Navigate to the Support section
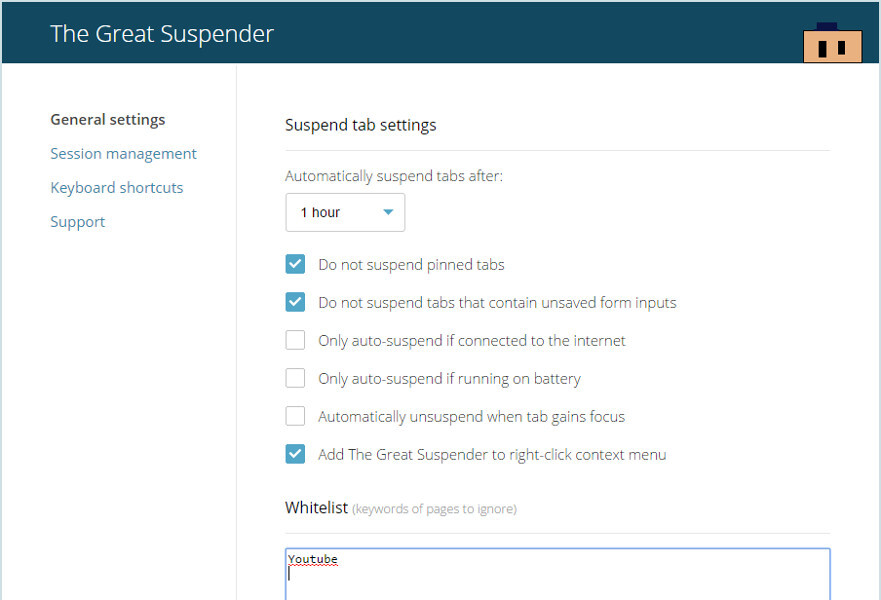Screen dimensions: 881x600 [x=77, y=221]
